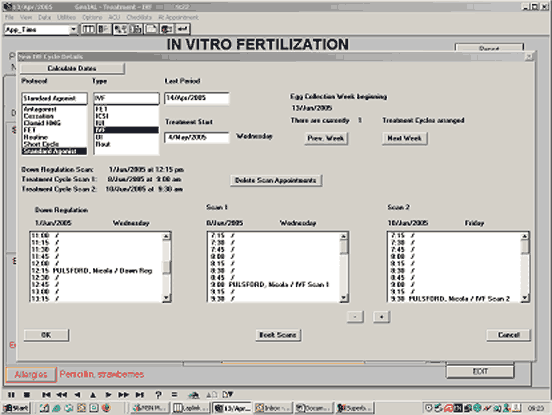
Task: Click the Type text field showing IVF
Action: [126, 99]
